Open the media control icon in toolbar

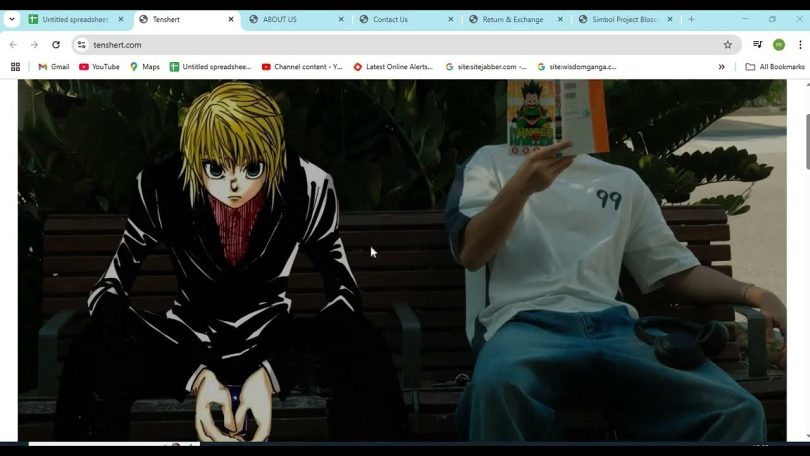757,45
